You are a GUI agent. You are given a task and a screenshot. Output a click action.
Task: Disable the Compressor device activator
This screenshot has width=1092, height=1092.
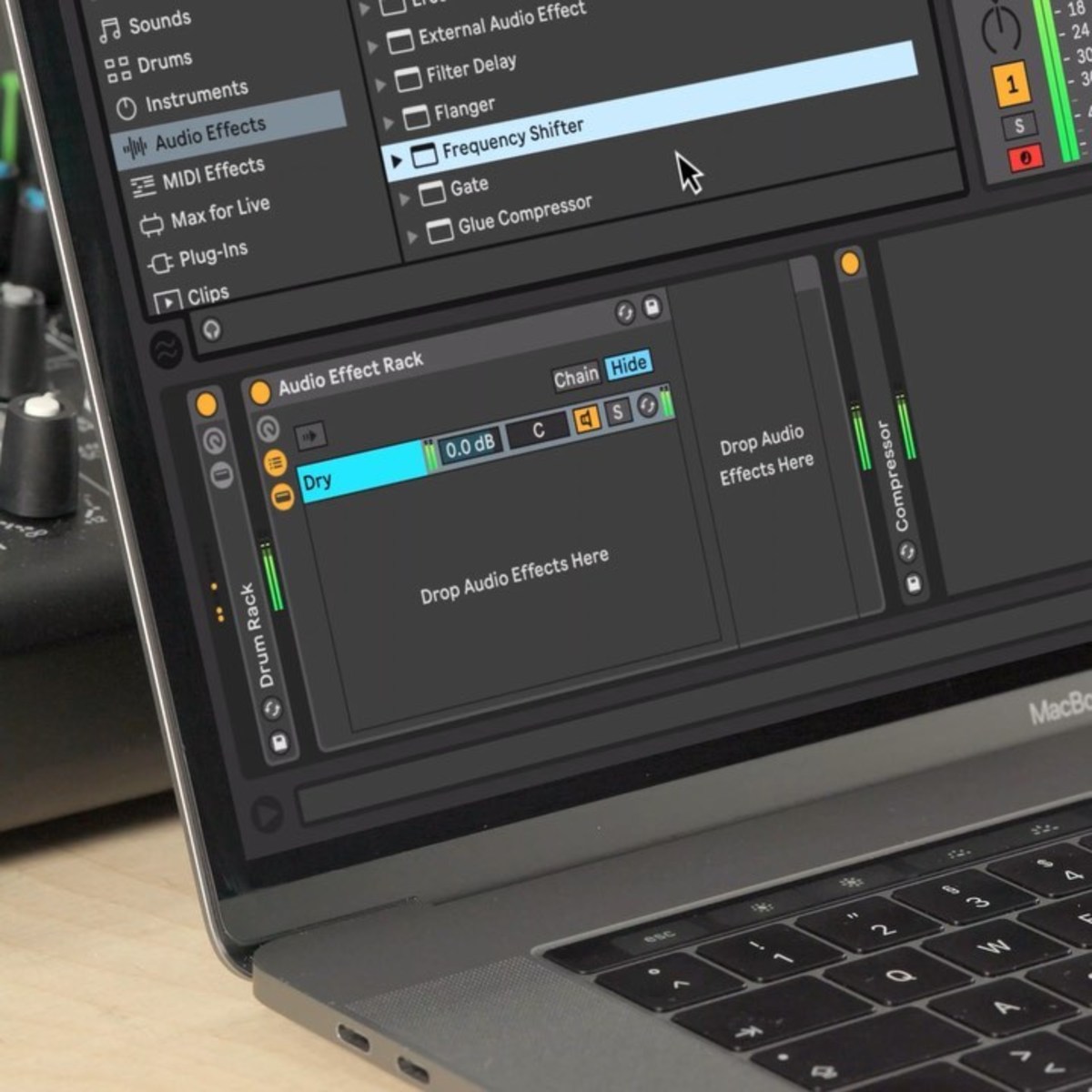pyautogui.click(x=850, y=264)
